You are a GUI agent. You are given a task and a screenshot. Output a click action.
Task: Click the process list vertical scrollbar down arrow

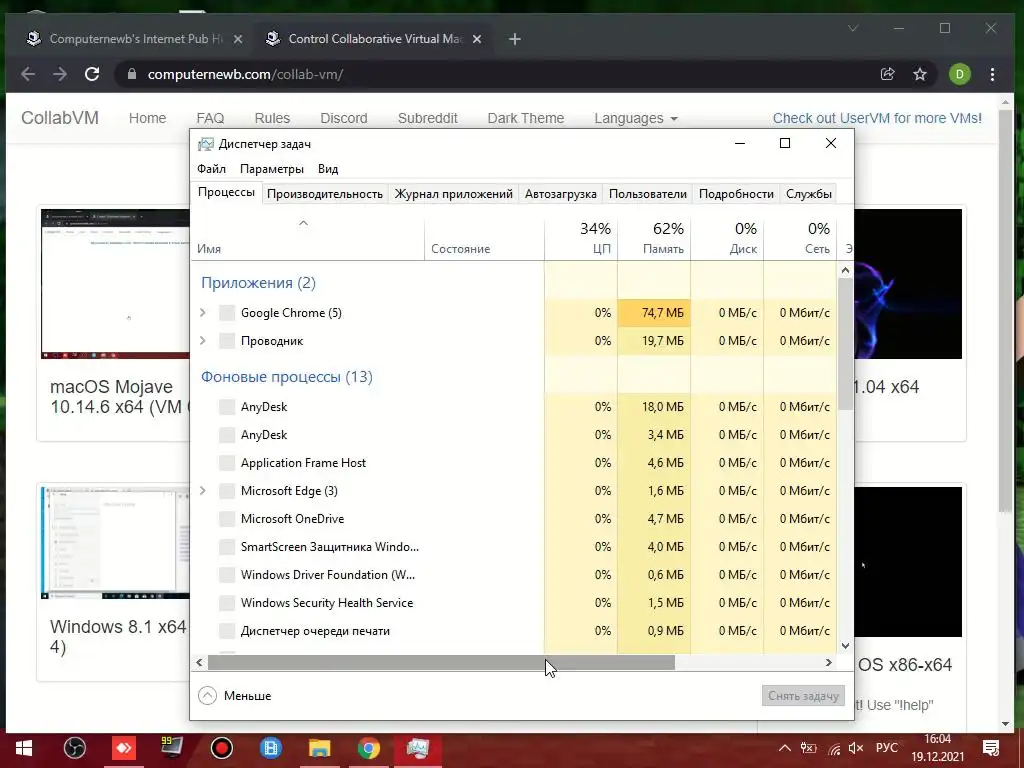tap(845, 646)
